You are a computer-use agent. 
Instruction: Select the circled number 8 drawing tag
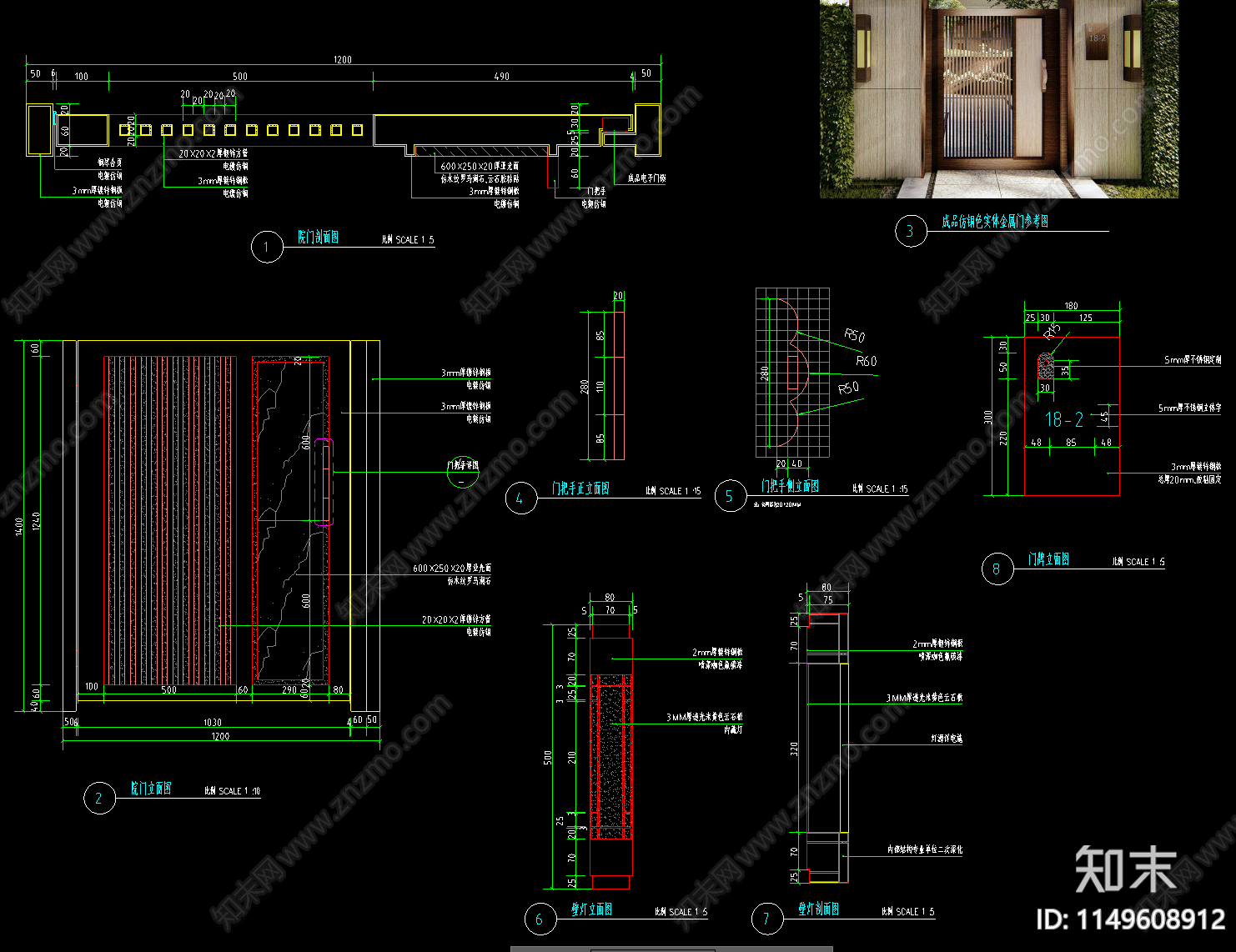(997, 569)
